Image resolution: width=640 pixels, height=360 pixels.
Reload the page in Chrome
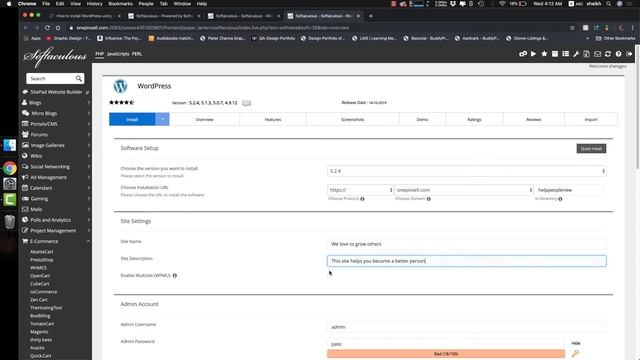tap(47, 28)
